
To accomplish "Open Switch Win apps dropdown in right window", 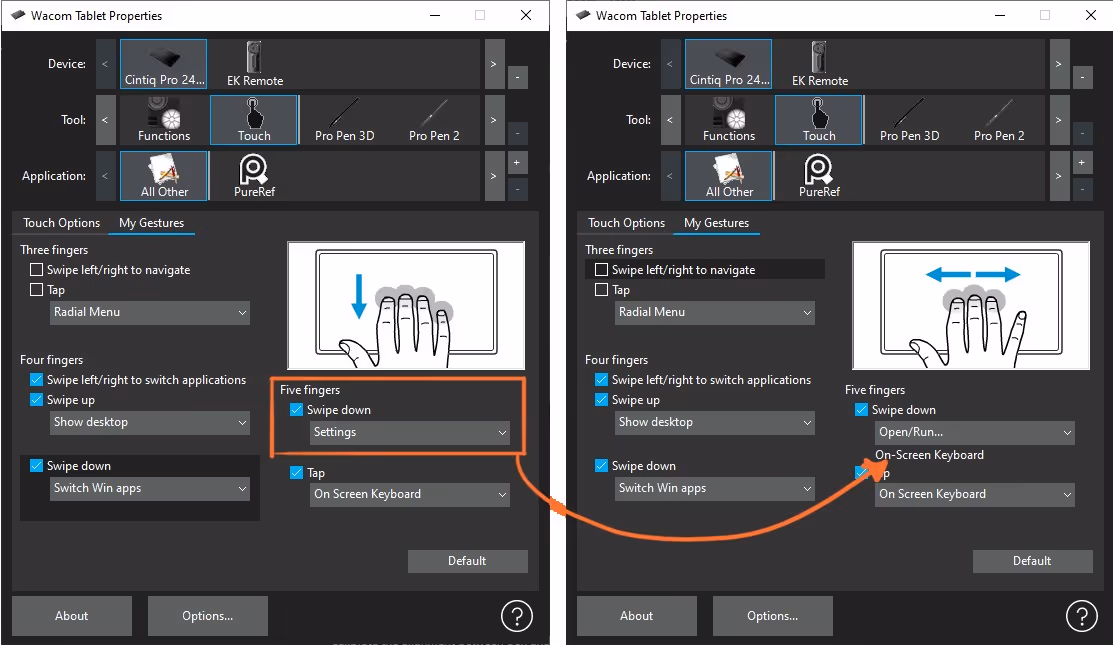I will point(715,488).
